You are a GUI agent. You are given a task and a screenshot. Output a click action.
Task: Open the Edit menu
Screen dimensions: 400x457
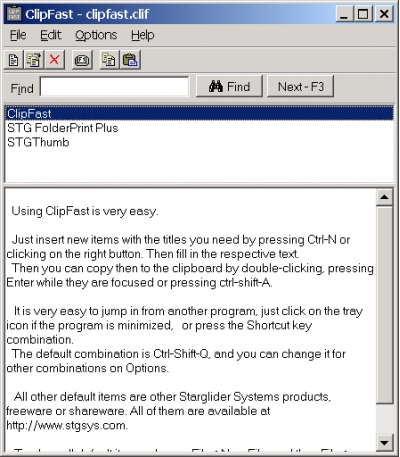point(51,35)
